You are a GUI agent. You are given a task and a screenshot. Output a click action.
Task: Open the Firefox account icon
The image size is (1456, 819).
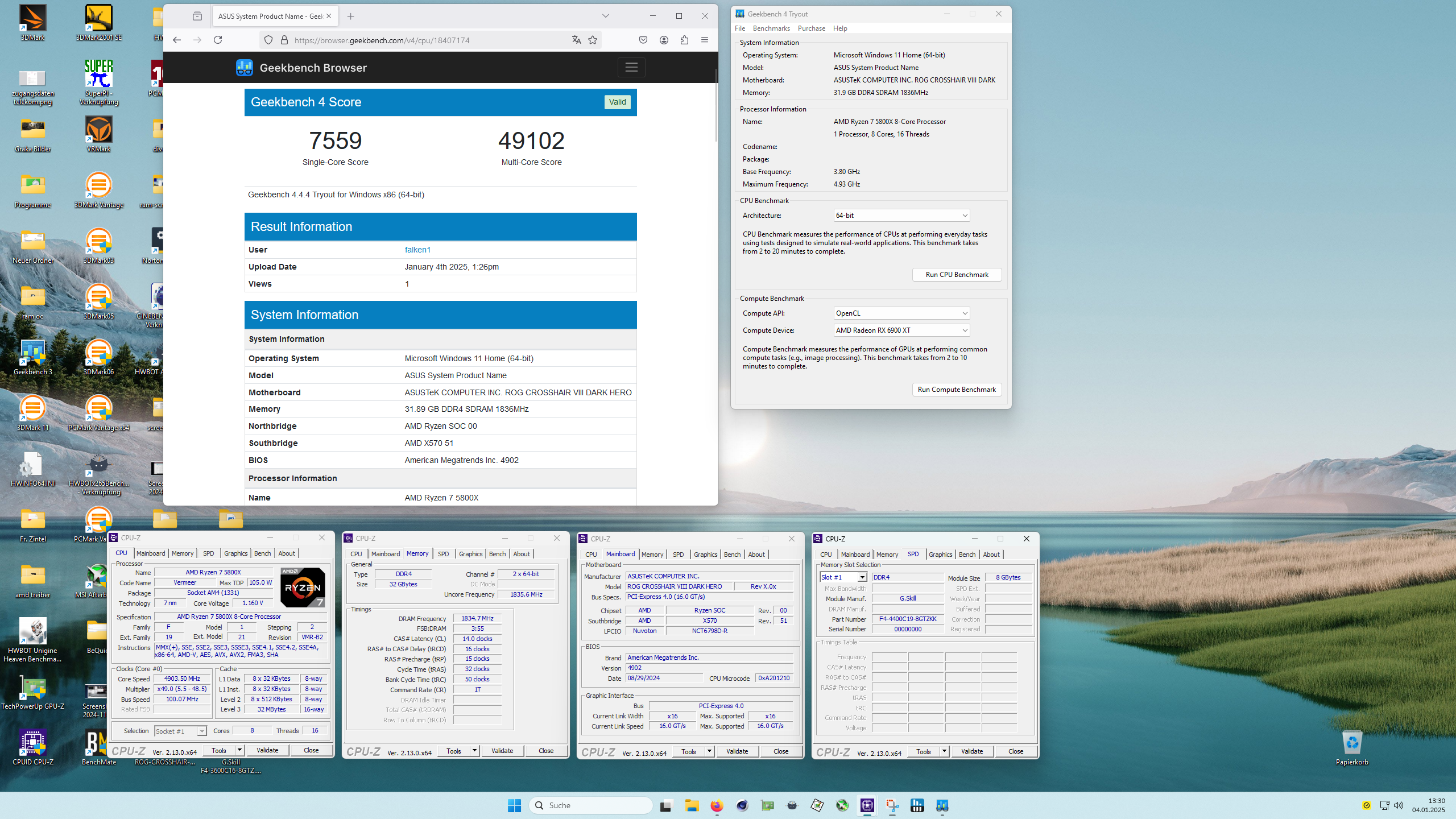[x=664, y=40]
